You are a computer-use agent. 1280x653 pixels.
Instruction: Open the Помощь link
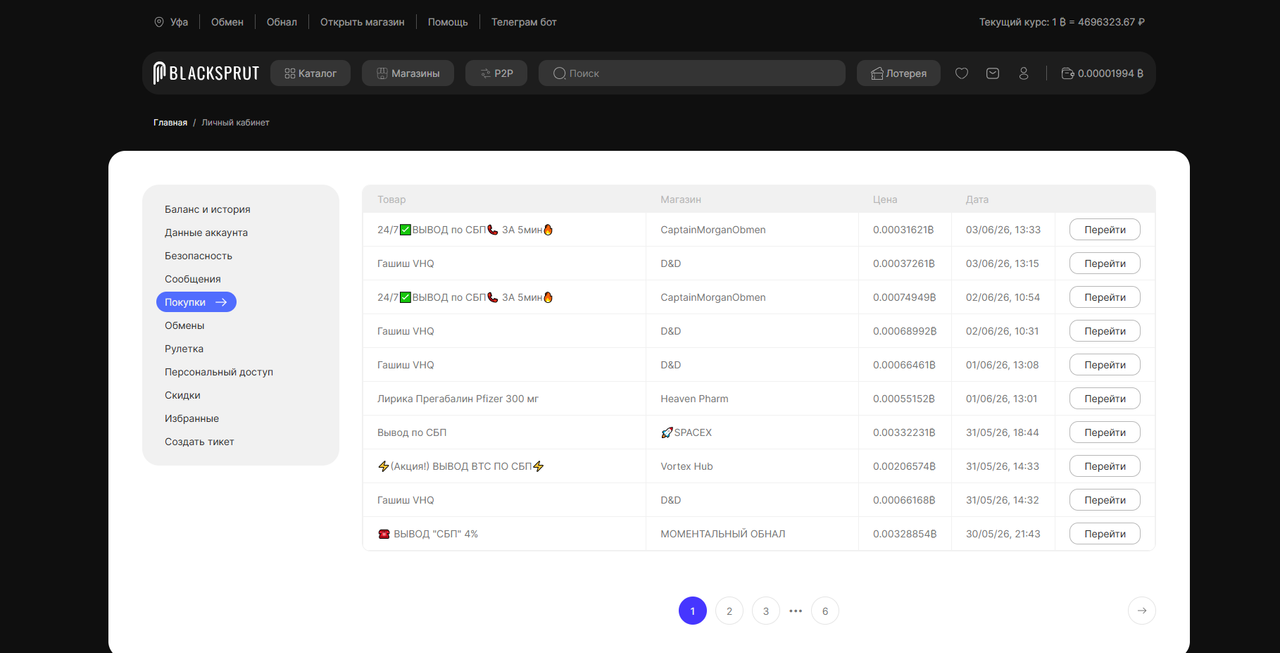pos(447,22)
